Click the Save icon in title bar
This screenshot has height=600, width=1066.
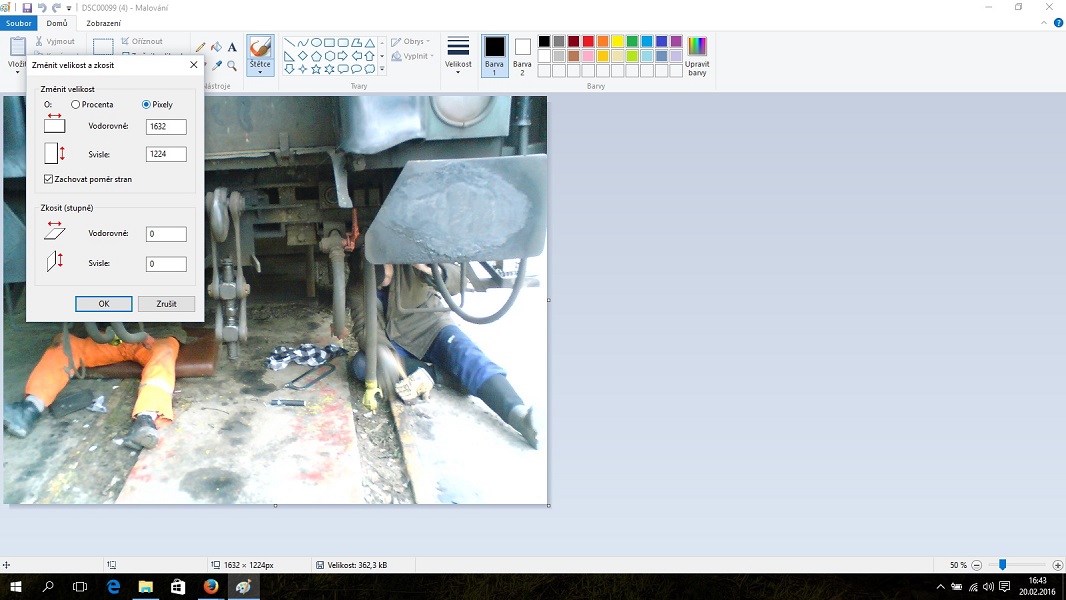point(27,7)
